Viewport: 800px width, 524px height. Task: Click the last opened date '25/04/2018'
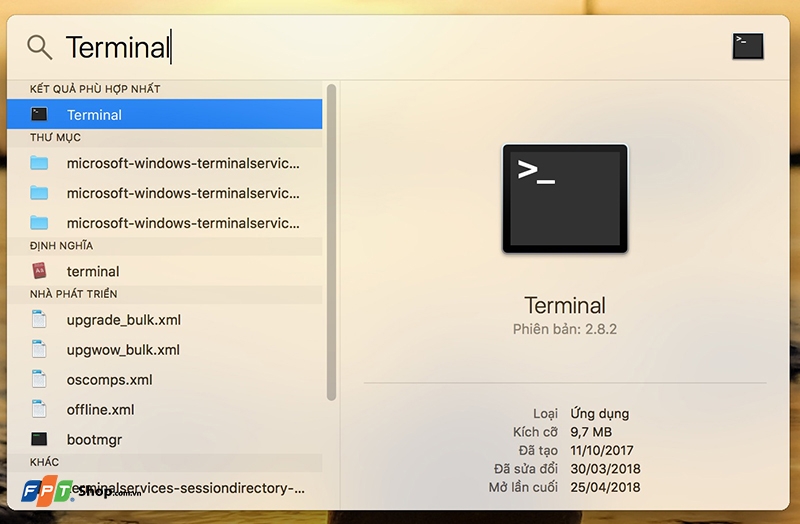605,487
